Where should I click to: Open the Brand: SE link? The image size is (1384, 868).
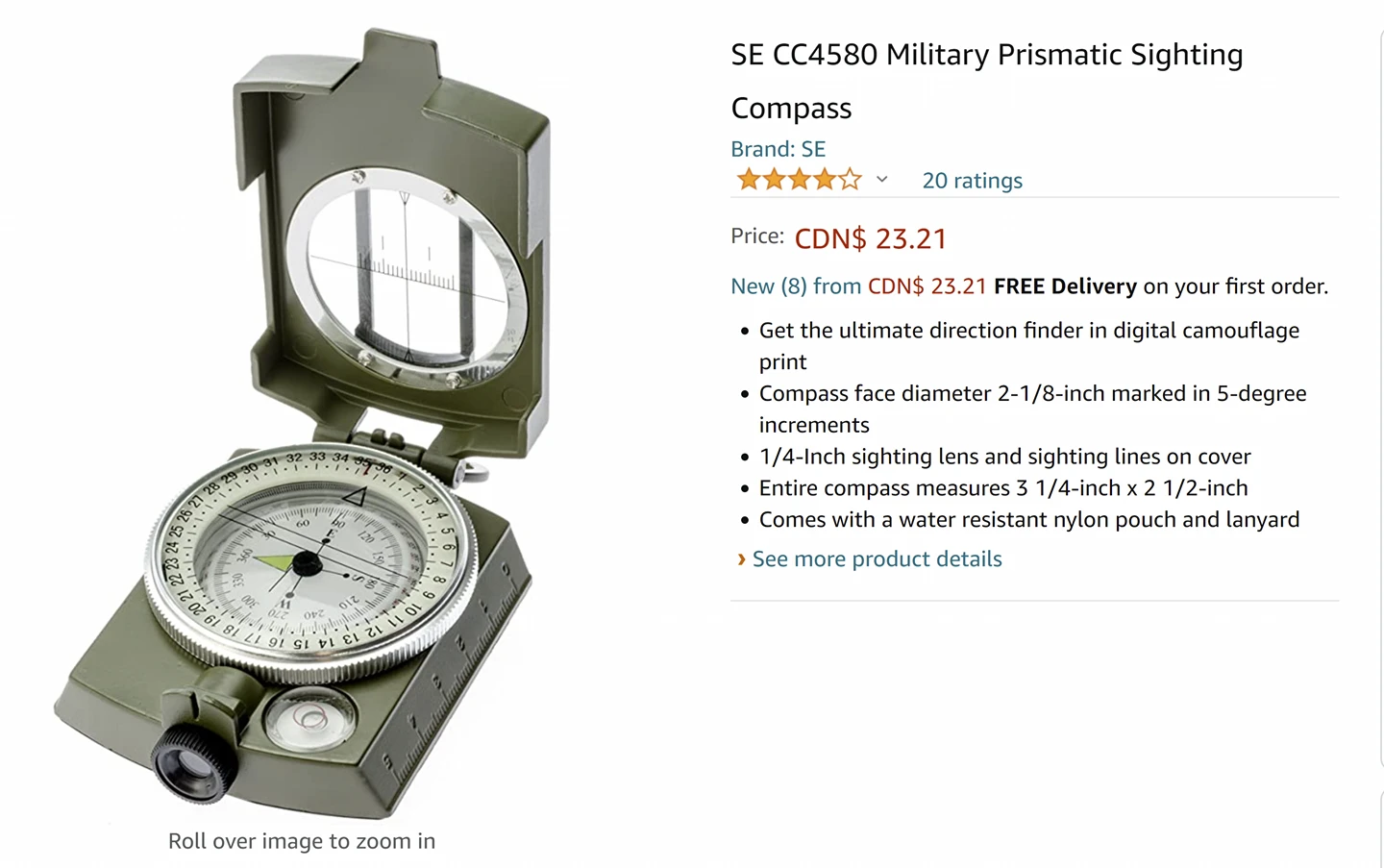(778, 149)
